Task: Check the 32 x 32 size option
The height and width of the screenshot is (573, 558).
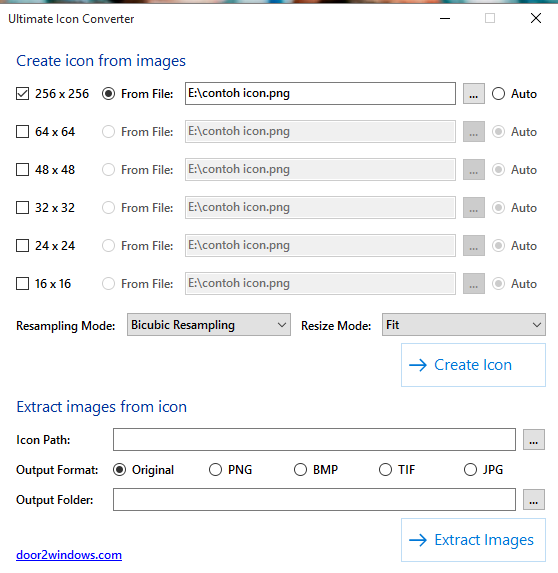Action: pos(23,208)
